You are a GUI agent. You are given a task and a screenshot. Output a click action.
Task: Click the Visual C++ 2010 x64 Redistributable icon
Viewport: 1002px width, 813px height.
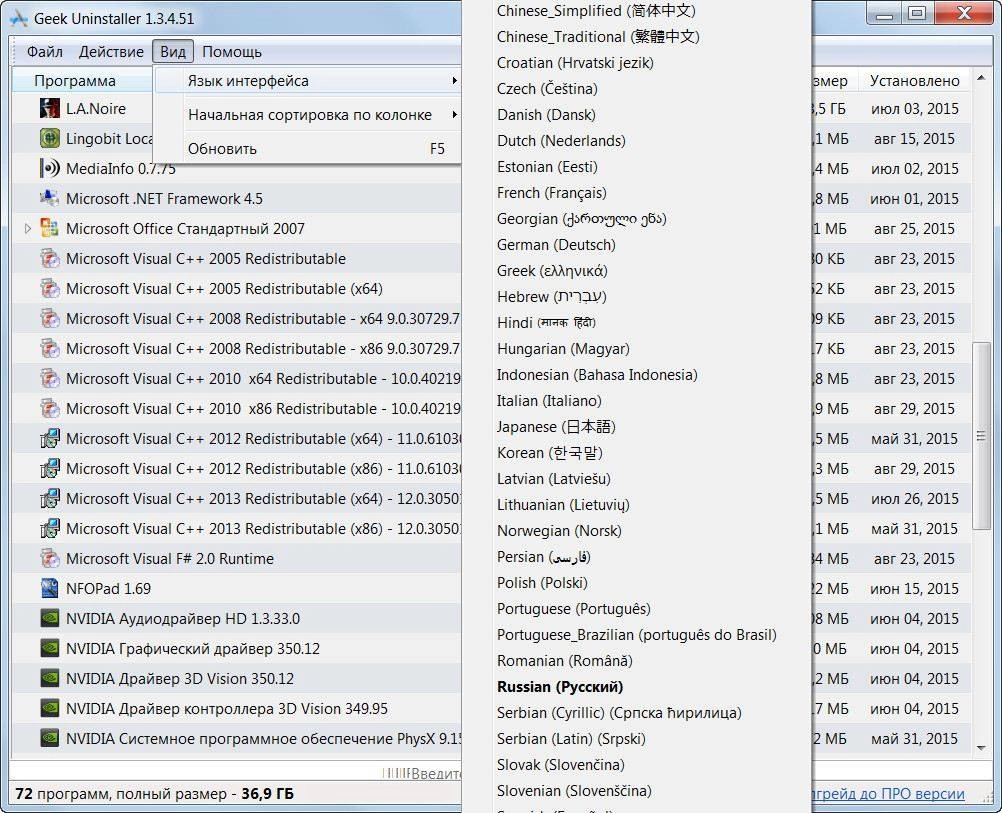point(50,379)
